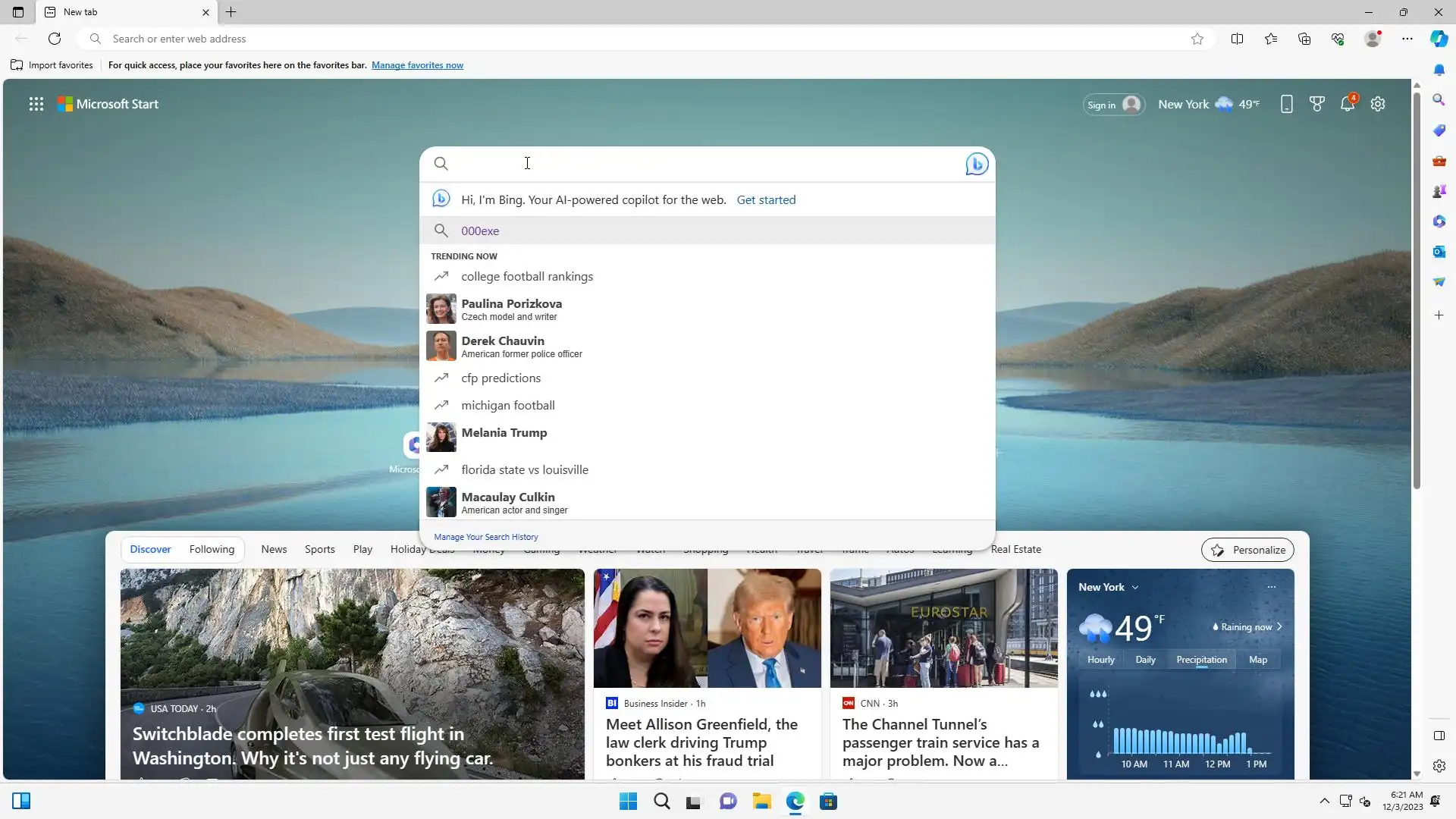1456x819 pixels.
Task: Select the Sports feed tab
Action: [x=319, y=549]
